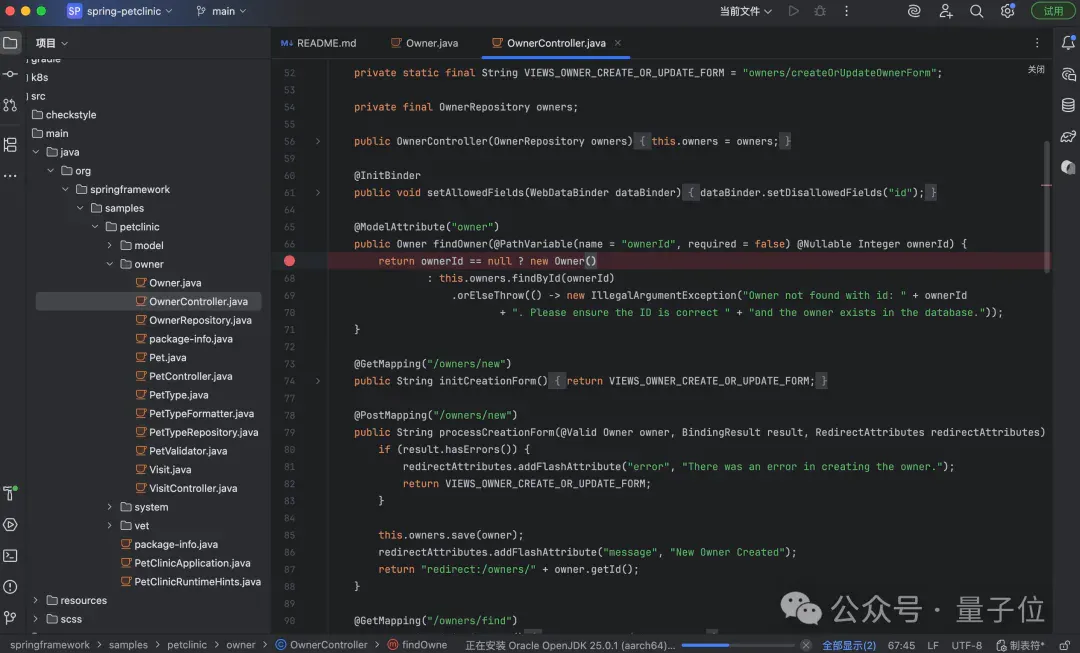This screenshot has width=1080, height=653.
Task: Toggle the breakpoint on line 67
Action: click(x=289, y=261)
